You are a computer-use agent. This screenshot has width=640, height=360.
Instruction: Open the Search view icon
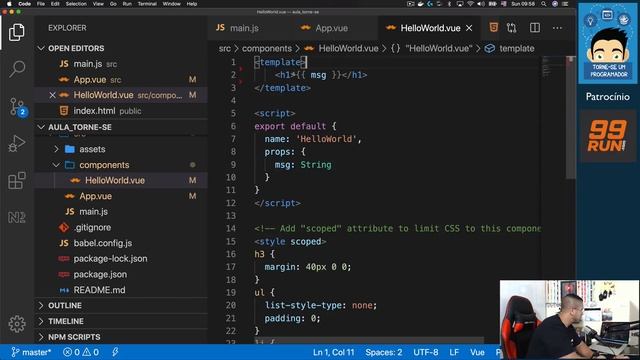pyautogui.click(x=17, y=69)
